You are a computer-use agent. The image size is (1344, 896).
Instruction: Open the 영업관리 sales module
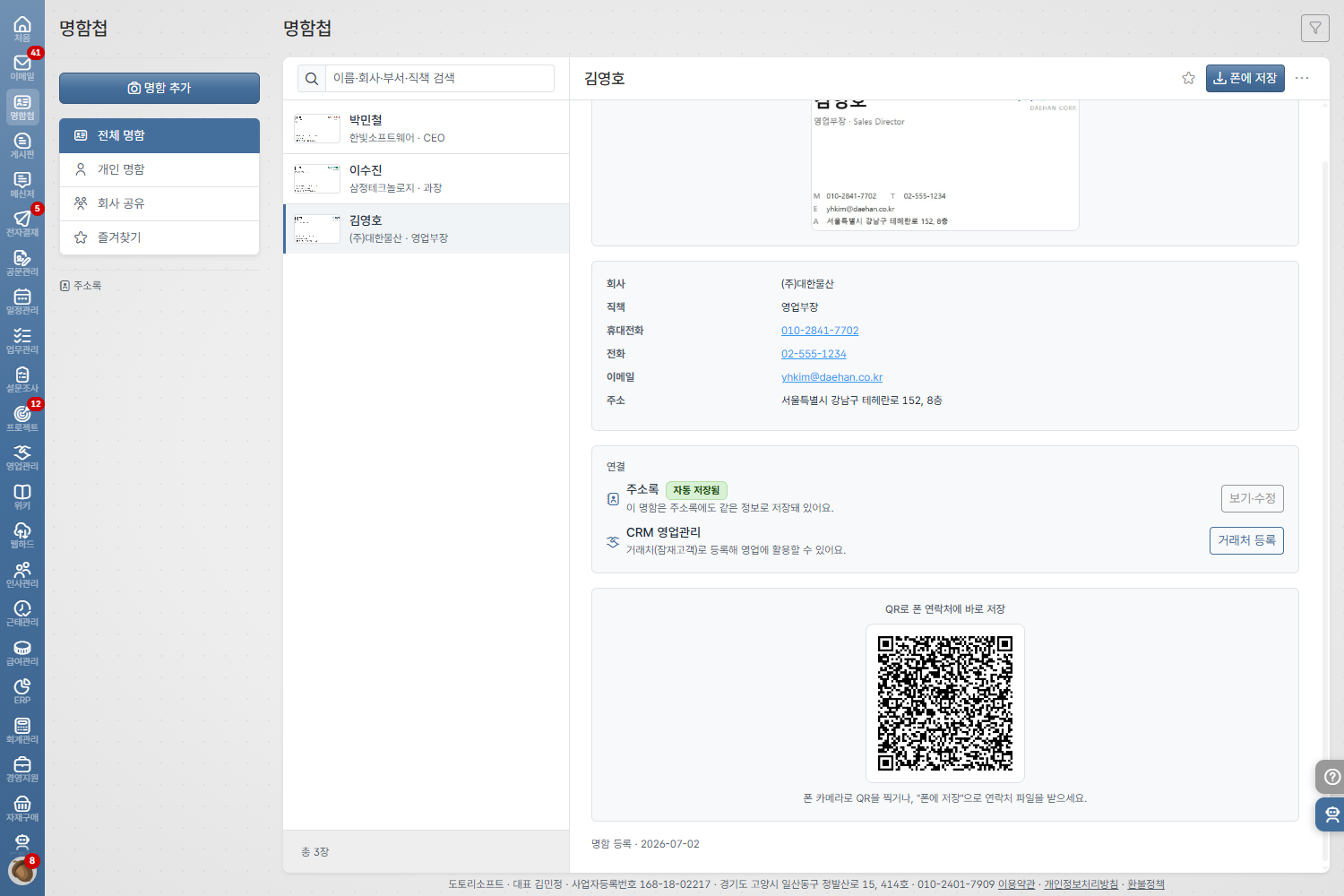[x=22, y=457]
